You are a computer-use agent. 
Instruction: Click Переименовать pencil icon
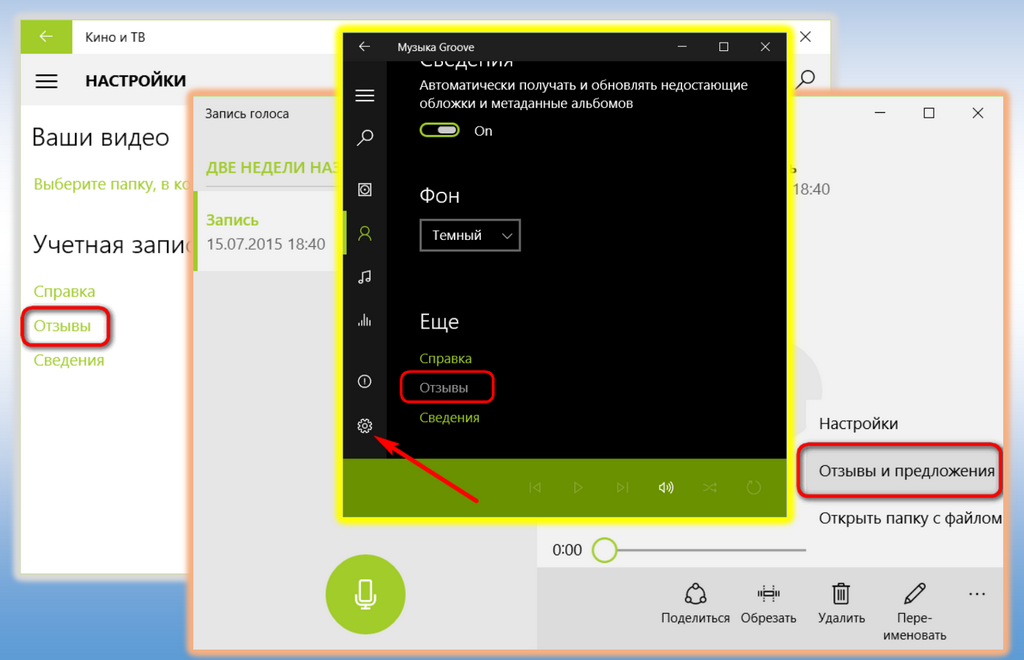pyautogui.click(x=914, y=612)
